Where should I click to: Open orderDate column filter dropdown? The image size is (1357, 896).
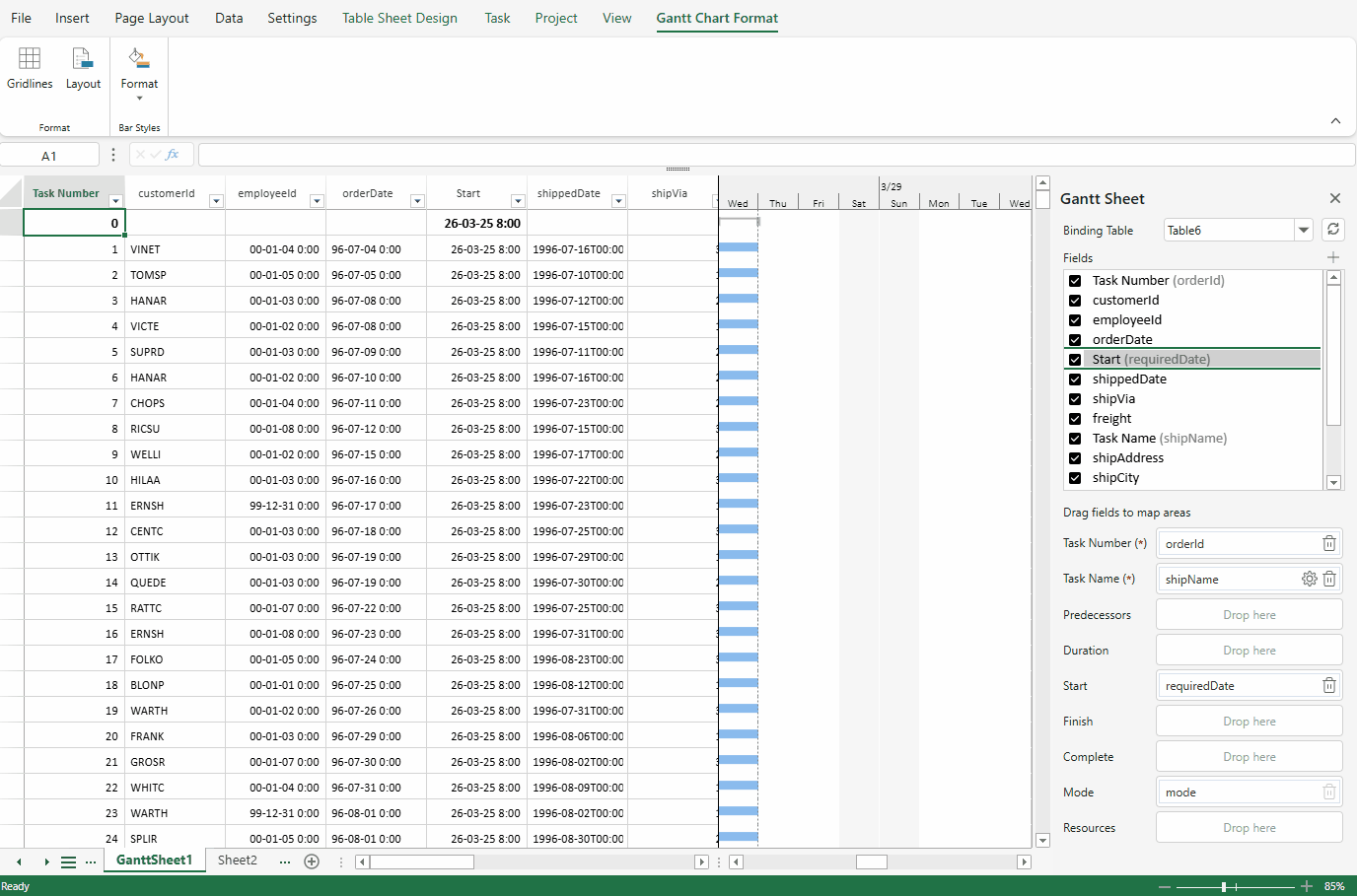coord(417,201)
